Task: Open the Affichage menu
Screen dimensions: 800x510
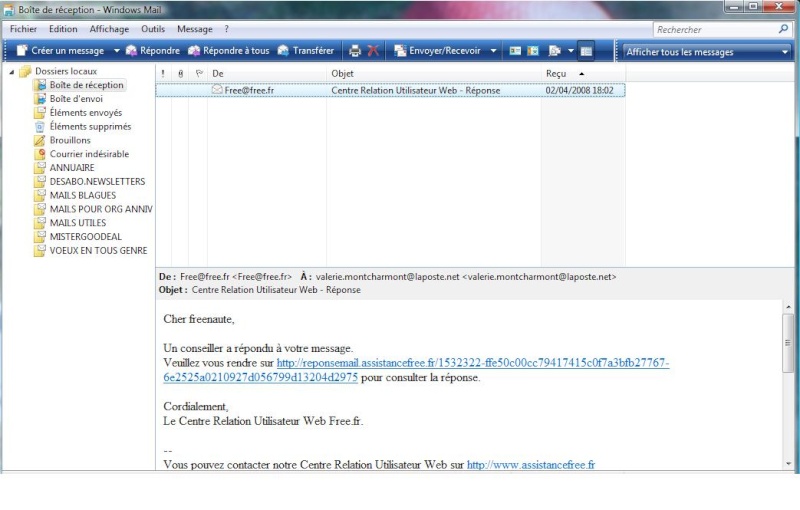Action: point(109,29)
